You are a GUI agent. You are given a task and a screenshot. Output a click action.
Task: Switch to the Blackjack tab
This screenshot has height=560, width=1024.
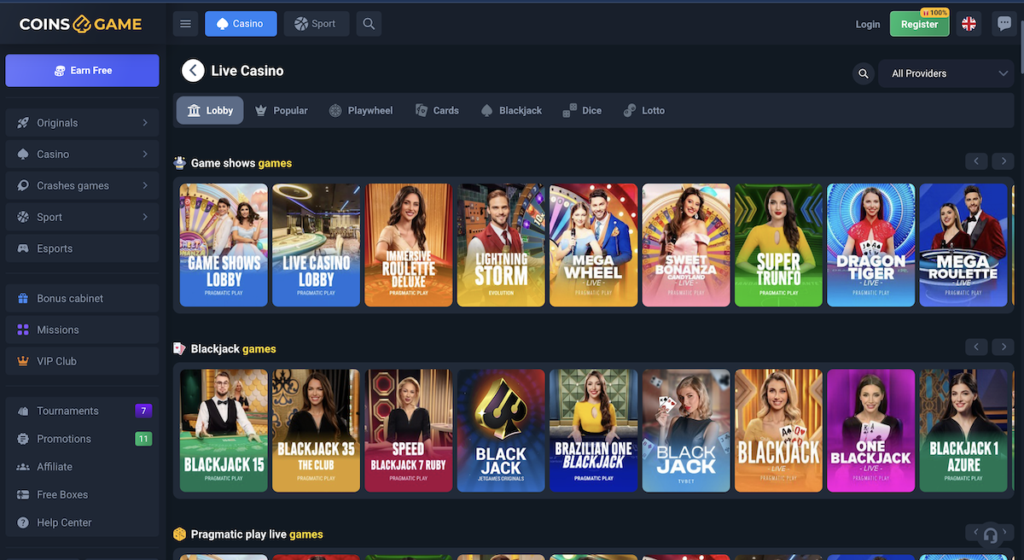tap(511, 110)
